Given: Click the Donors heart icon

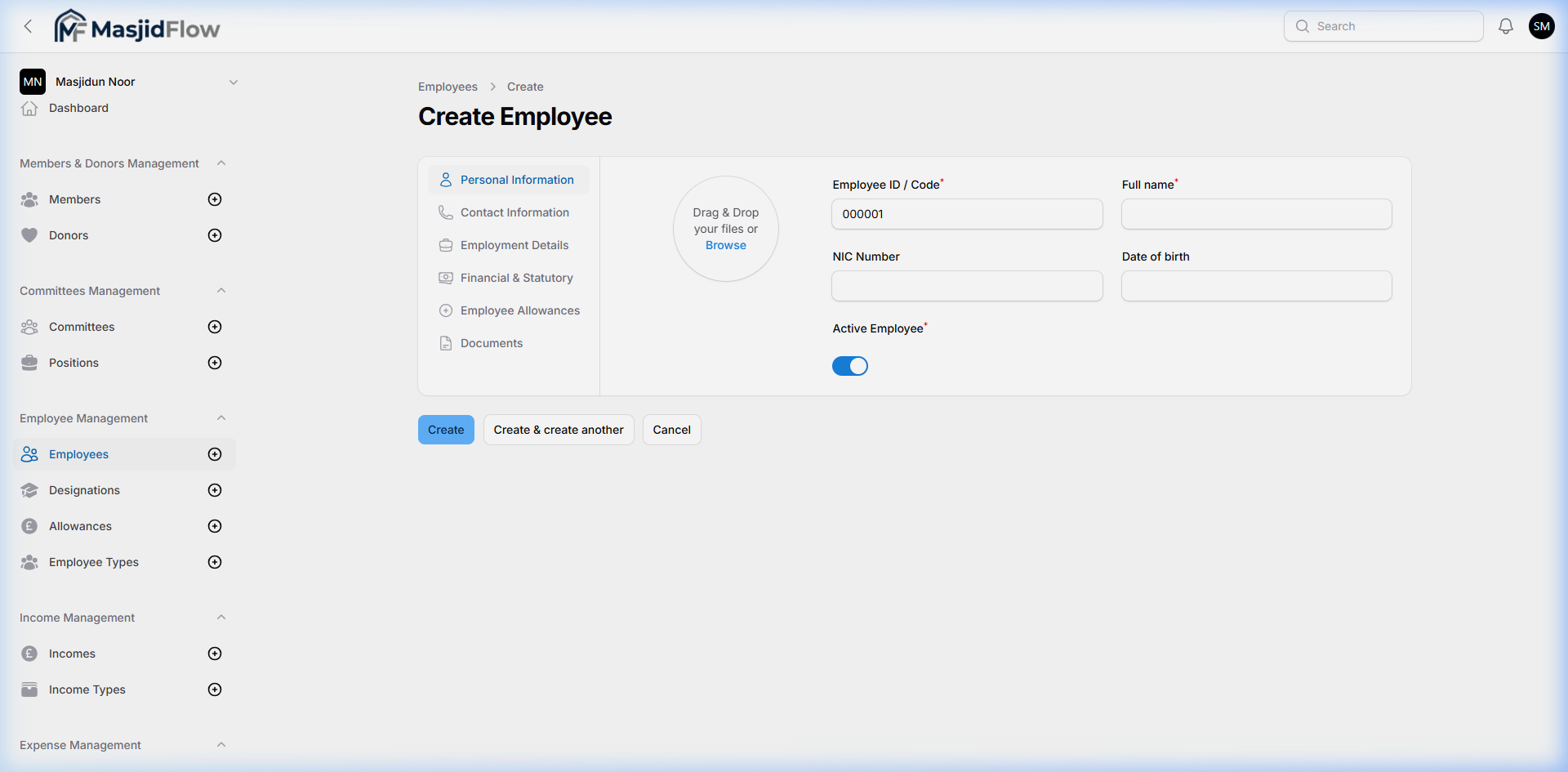Looking at the screenshot, I should [29, 234].
